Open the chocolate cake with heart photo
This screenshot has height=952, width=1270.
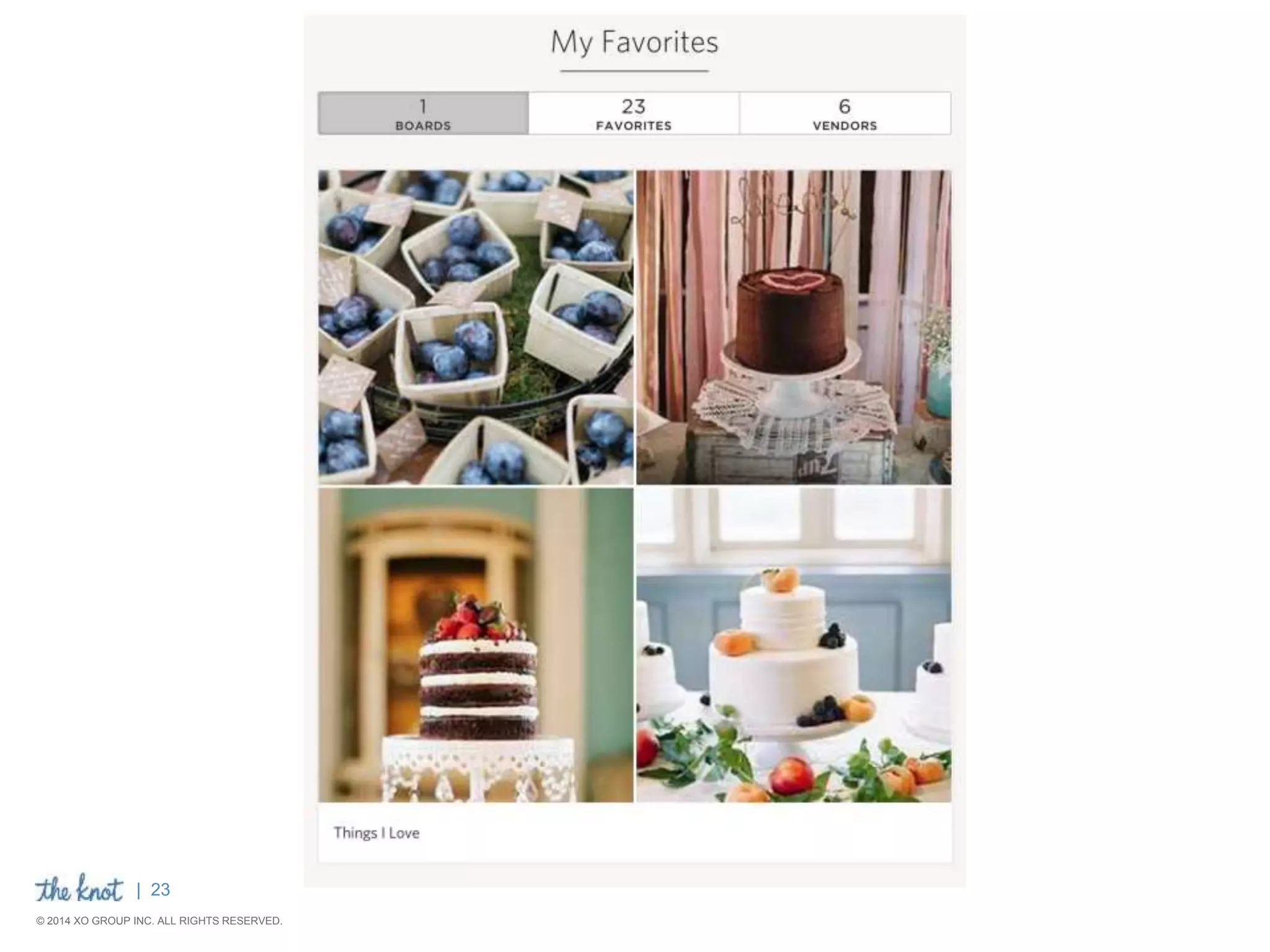tap(794, 327)
